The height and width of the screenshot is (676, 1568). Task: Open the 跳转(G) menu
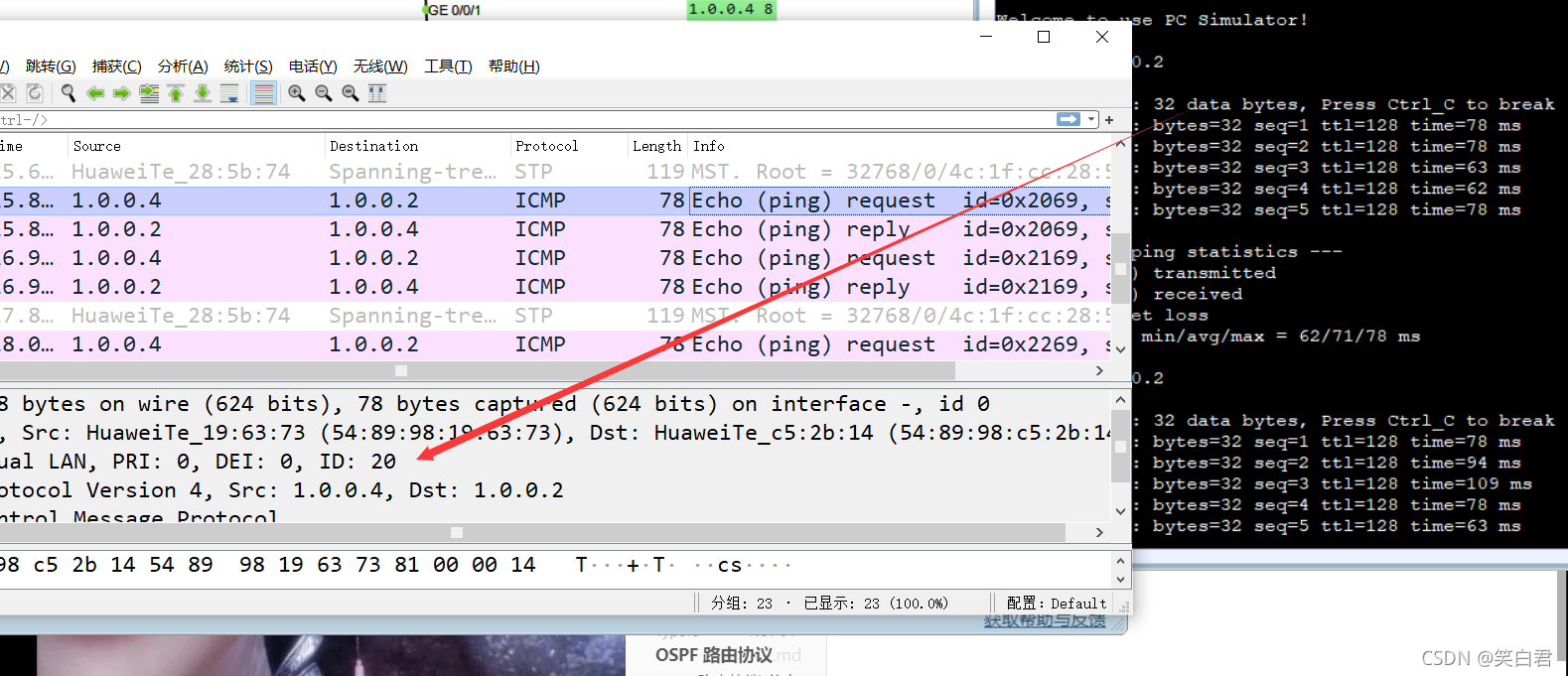coord(51,67)
